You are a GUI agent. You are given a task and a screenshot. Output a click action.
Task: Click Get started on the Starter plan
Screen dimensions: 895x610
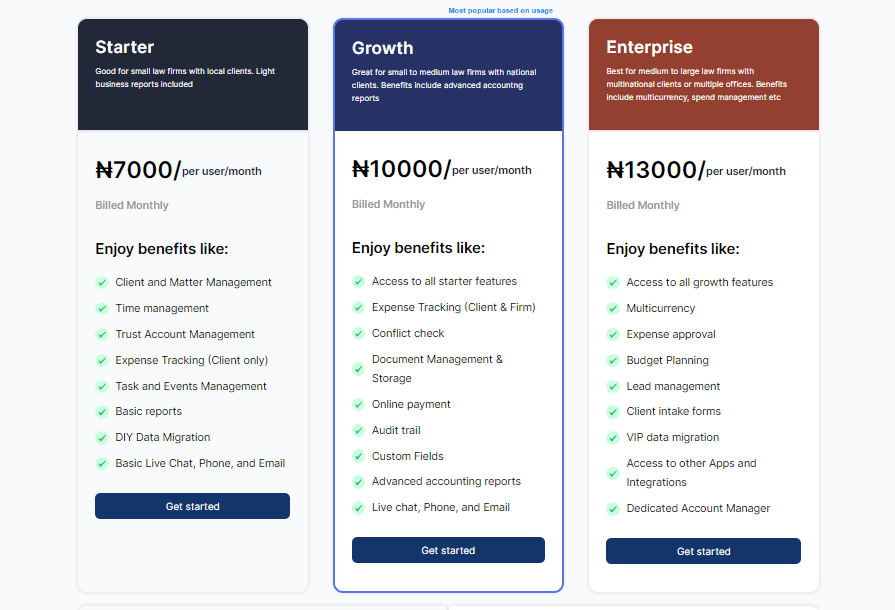click(192, 506)
